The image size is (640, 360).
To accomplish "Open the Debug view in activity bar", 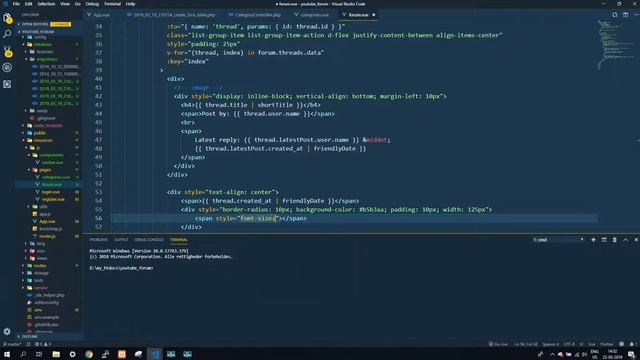I will [7, 67].
